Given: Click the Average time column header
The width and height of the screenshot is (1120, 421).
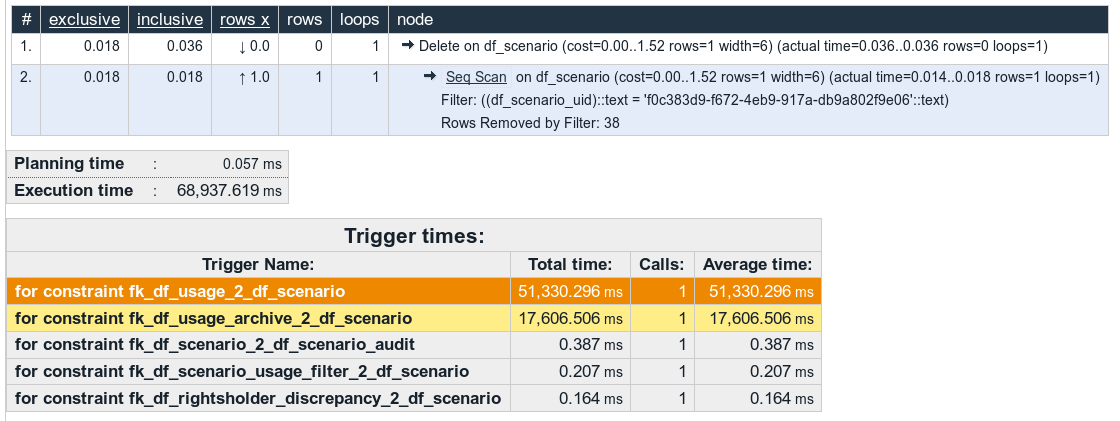Looking at the screenshot, I should pyautogui.click(x=758, y=264).
